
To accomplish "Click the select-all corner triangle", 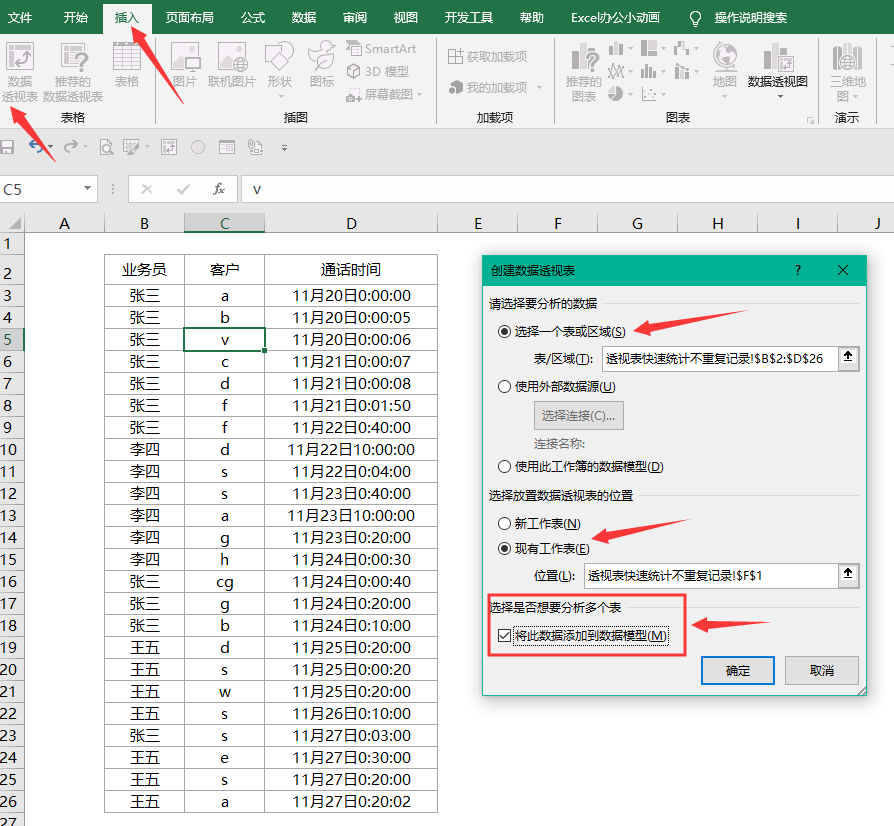I will click(13, 223).
